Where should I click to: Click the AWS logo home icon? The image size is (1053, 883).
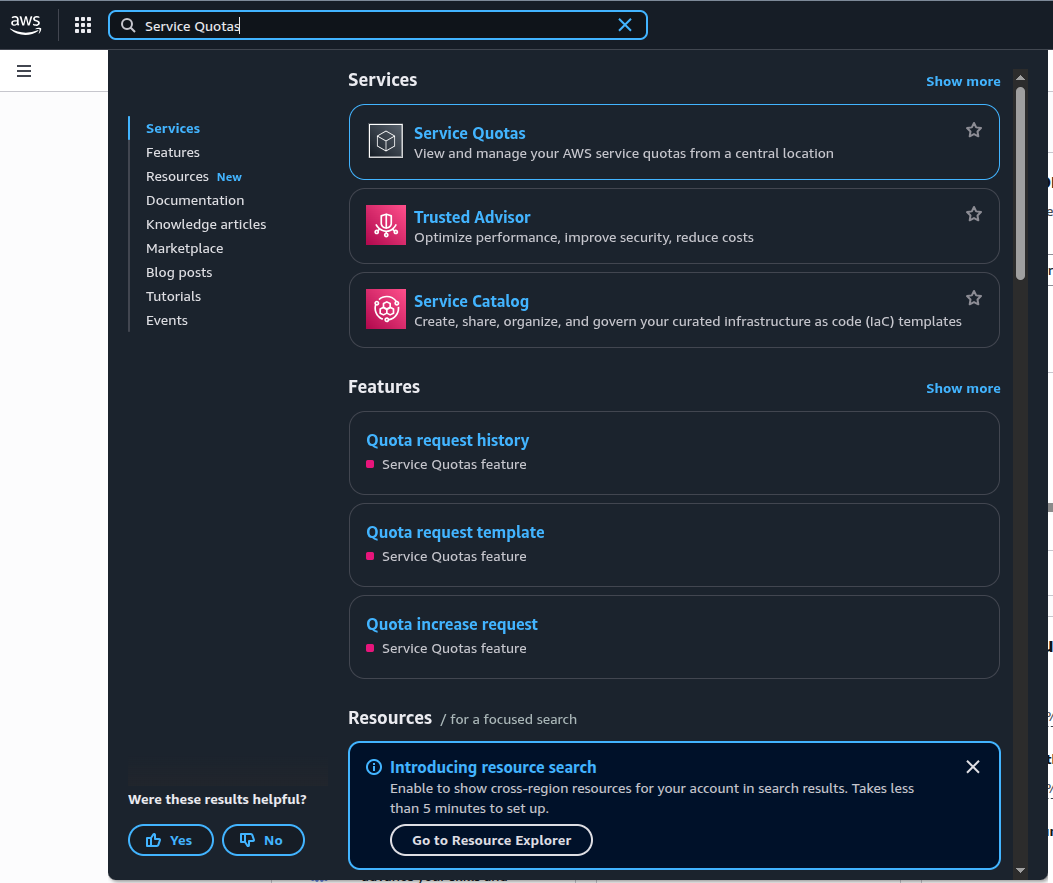(x=26, y=25)
